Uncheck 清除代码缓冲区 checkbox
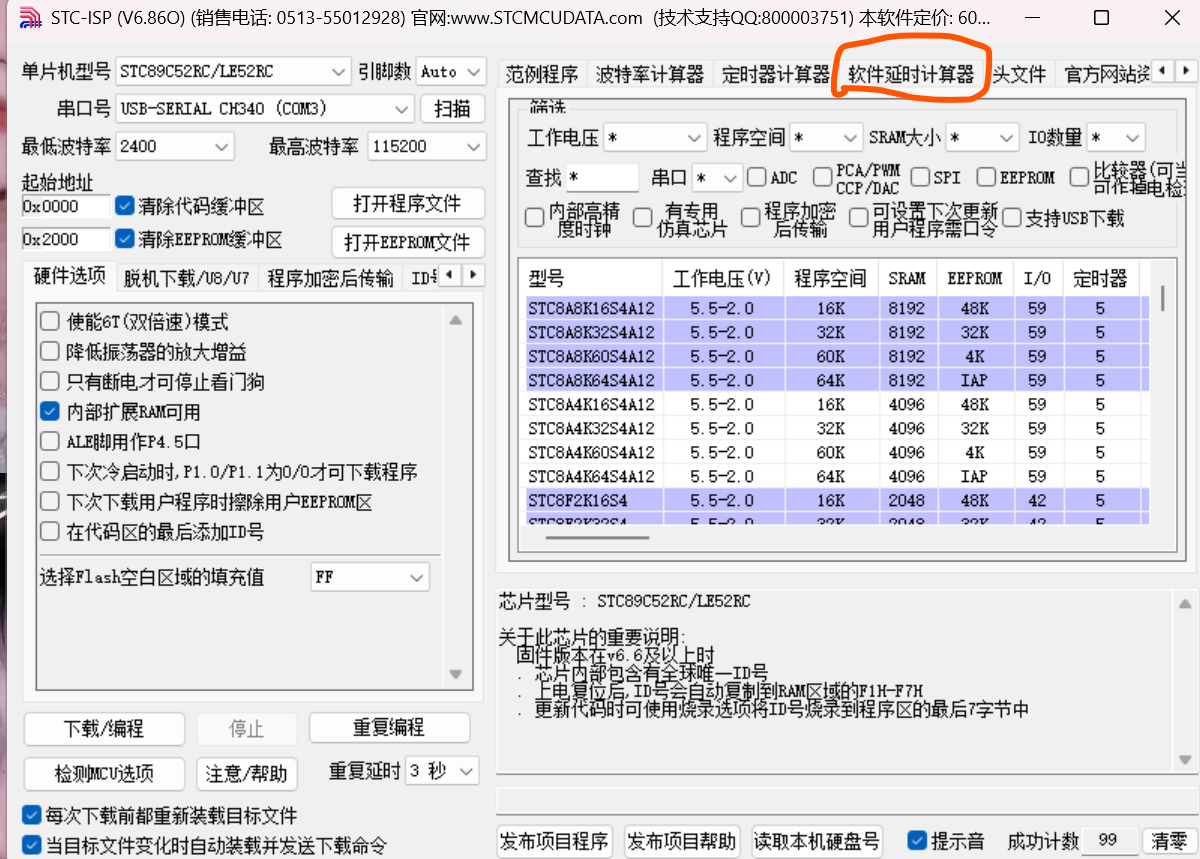Screen dimensions: 1200x859 (x=125, y=206)
